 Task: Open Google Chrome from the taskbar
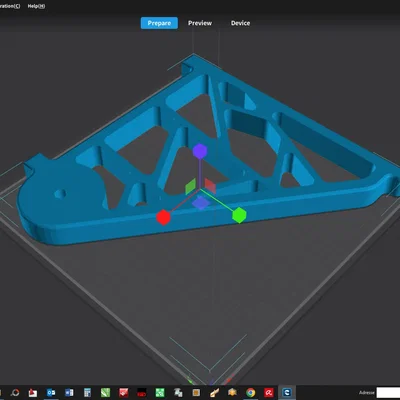click(x=251, y=393)
